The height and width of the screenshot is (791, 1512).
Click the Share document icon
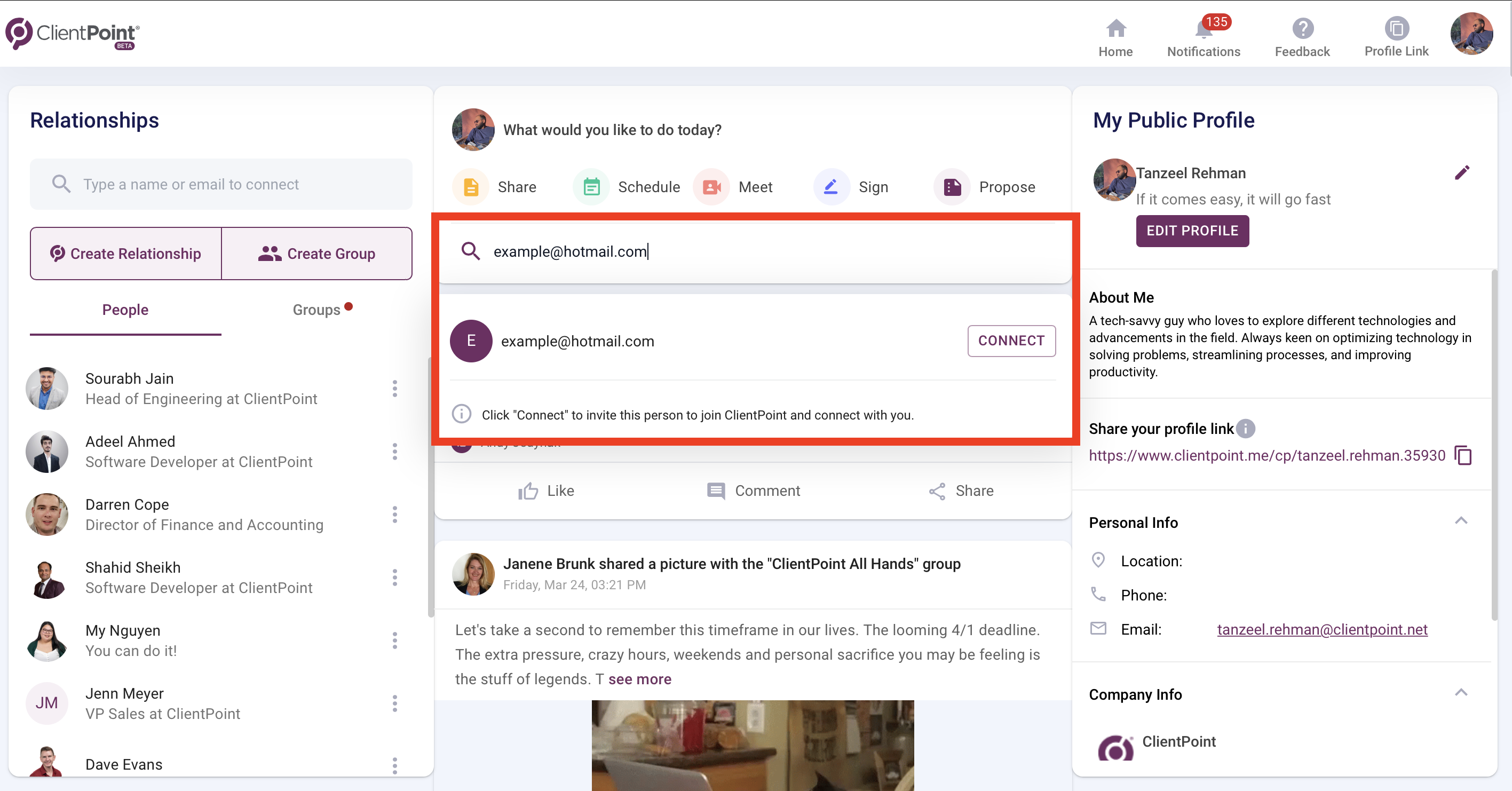471,187
